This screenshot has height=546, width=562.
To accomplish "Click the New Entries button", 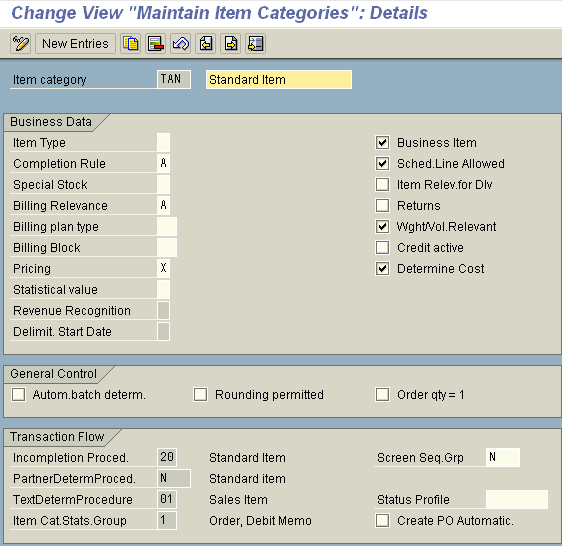I will click(x=75, y=44).
